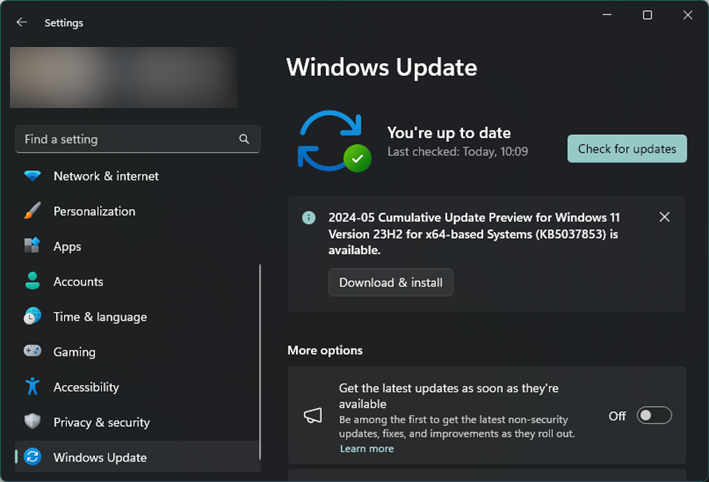Click the Find a setting search box
The height and width of the screenshot is (482, 709).
[x=137, y=139]
